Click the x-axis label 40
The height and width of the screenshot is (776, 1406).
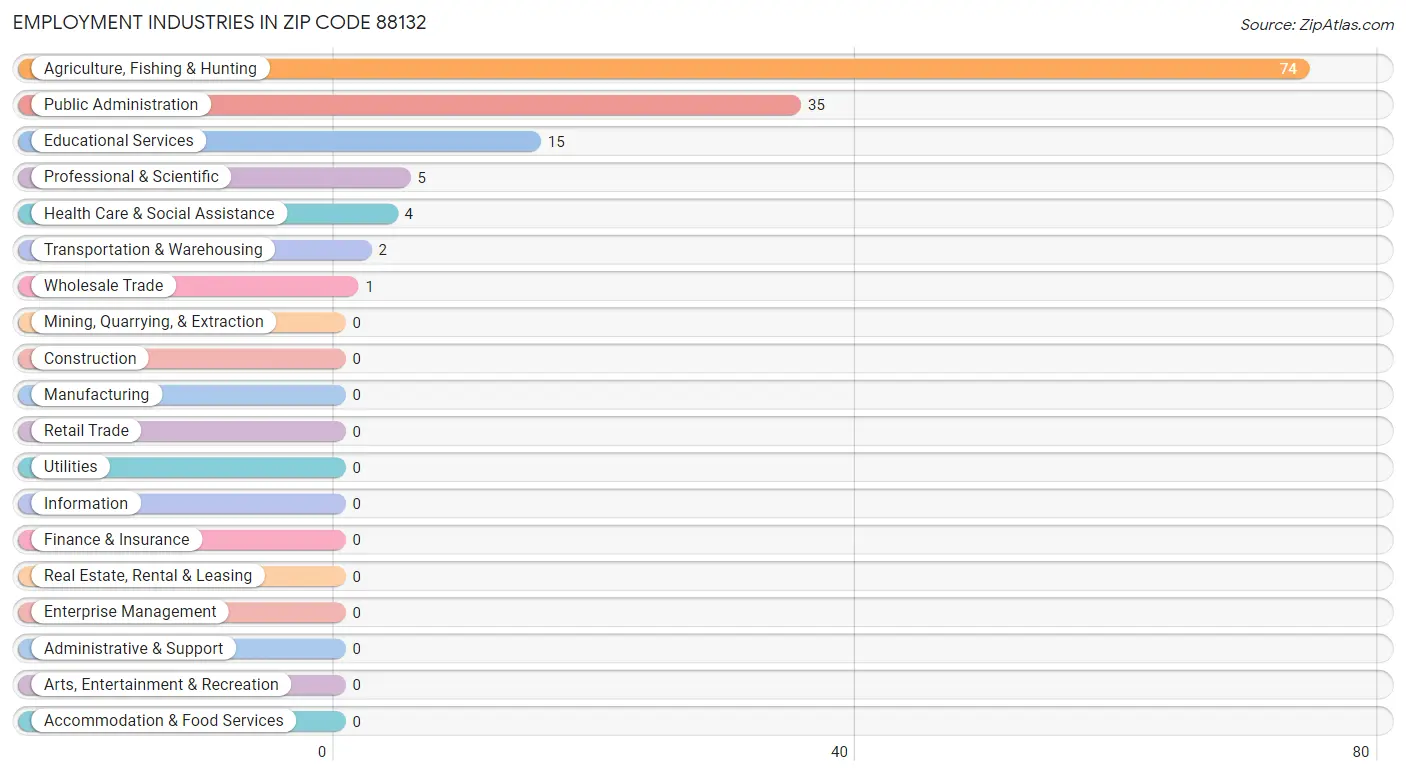coord(840,752)
